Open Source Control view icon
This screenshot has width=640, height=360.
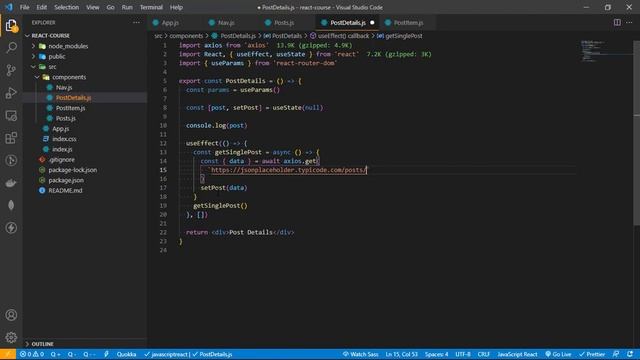click(11, 70)
